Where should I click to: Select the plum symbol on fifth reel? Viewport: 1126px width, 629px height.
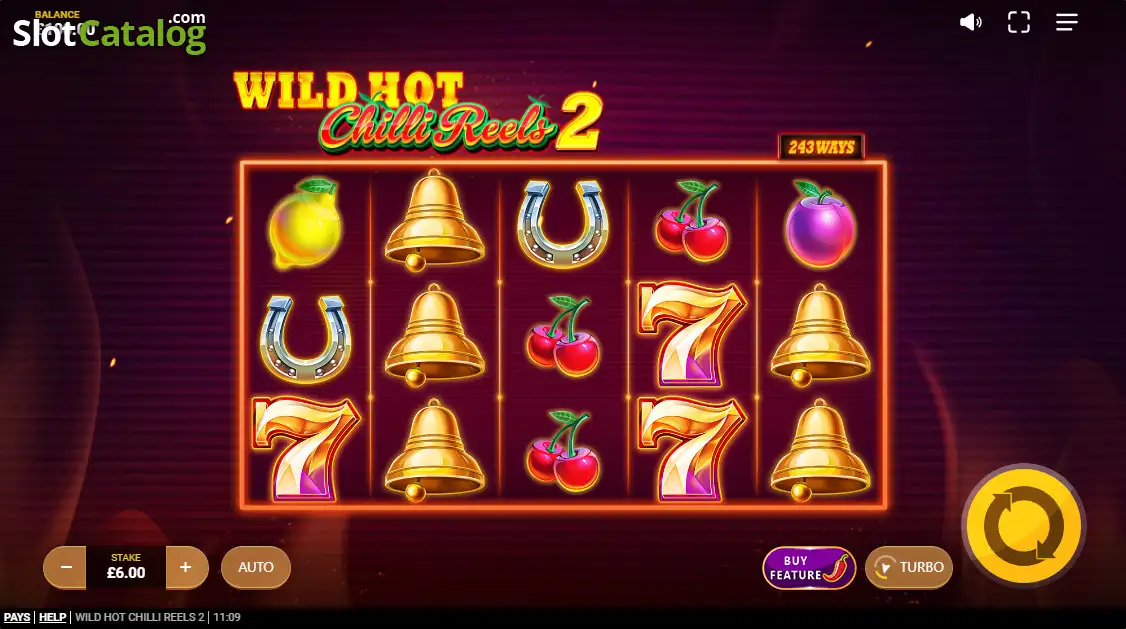pyautogui.click(x=820, y=224)
